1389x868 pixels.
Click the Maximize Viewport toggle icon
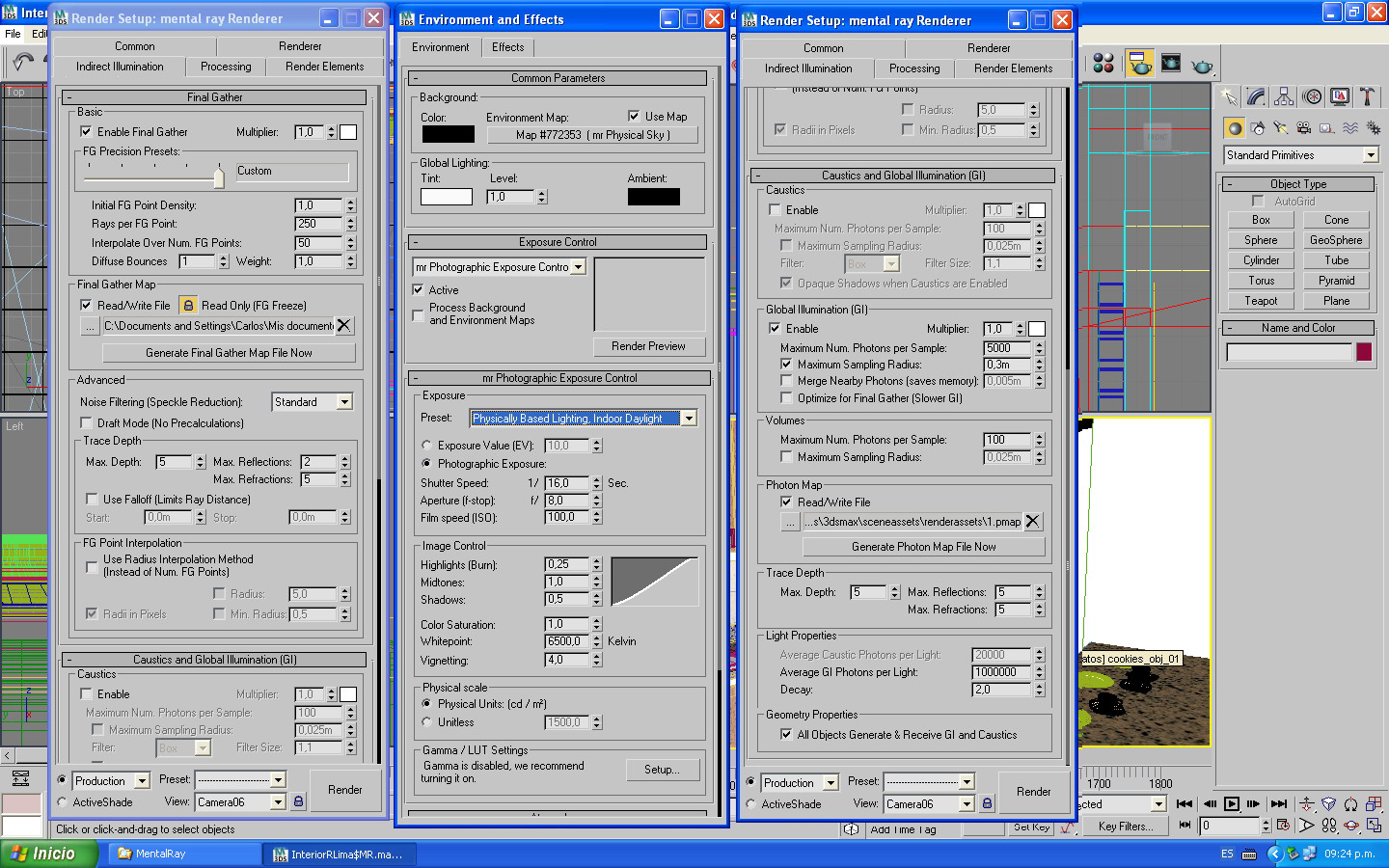1375,826
